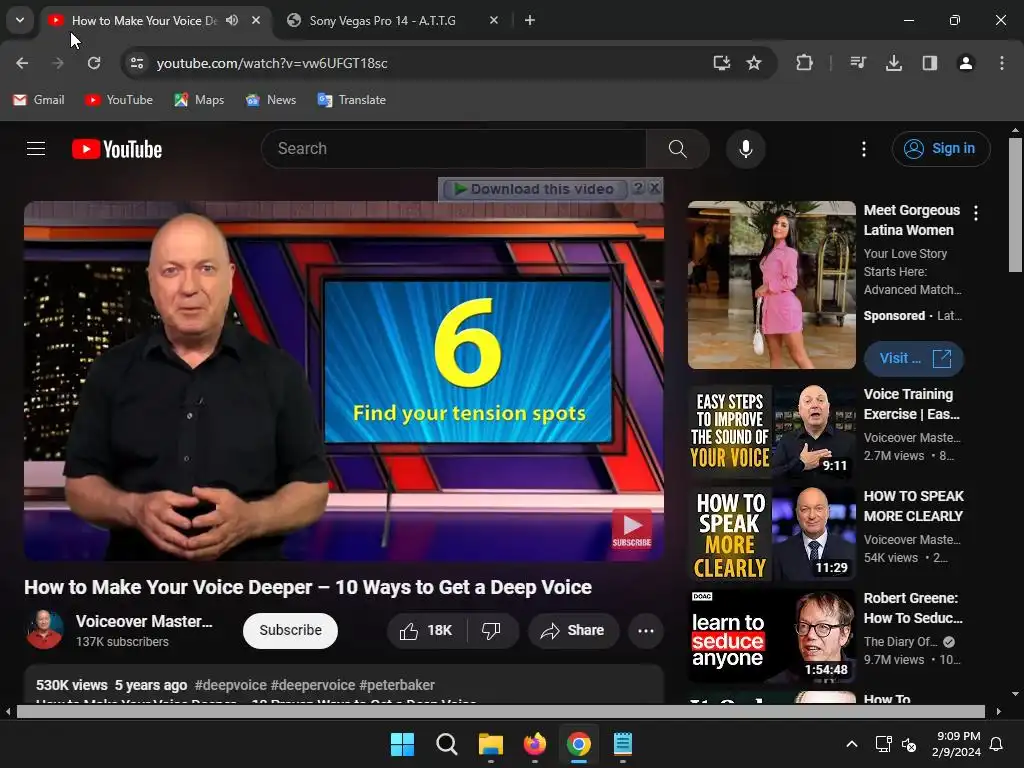The image size is (1024, 768).
Task: Open Voice Training Exercise video title
Action: click(x=911, y=404)
